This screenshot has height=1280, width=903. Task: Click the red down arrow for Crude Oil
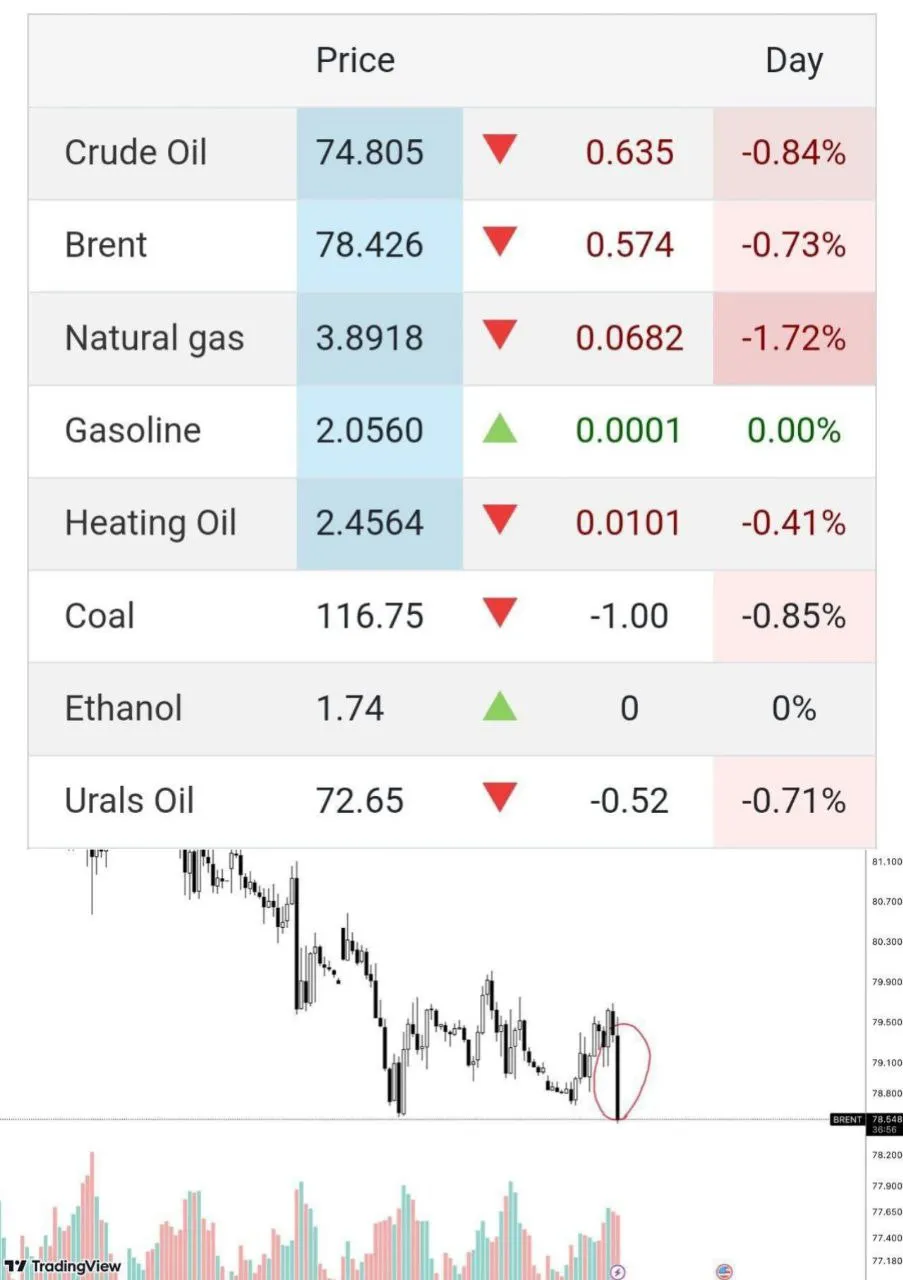click(499, 151)
